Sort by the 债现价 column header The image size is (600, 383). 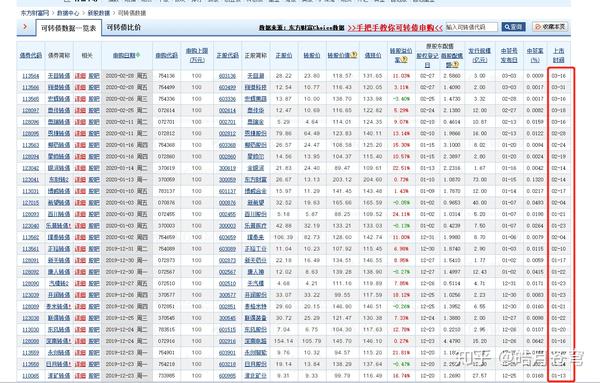tap(373, 55)
